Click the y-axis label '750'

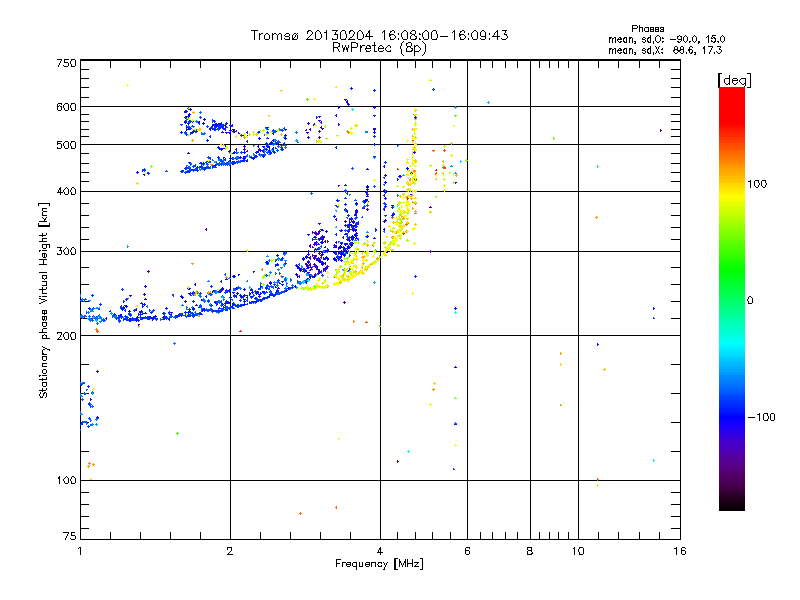[x=66, y=63]
